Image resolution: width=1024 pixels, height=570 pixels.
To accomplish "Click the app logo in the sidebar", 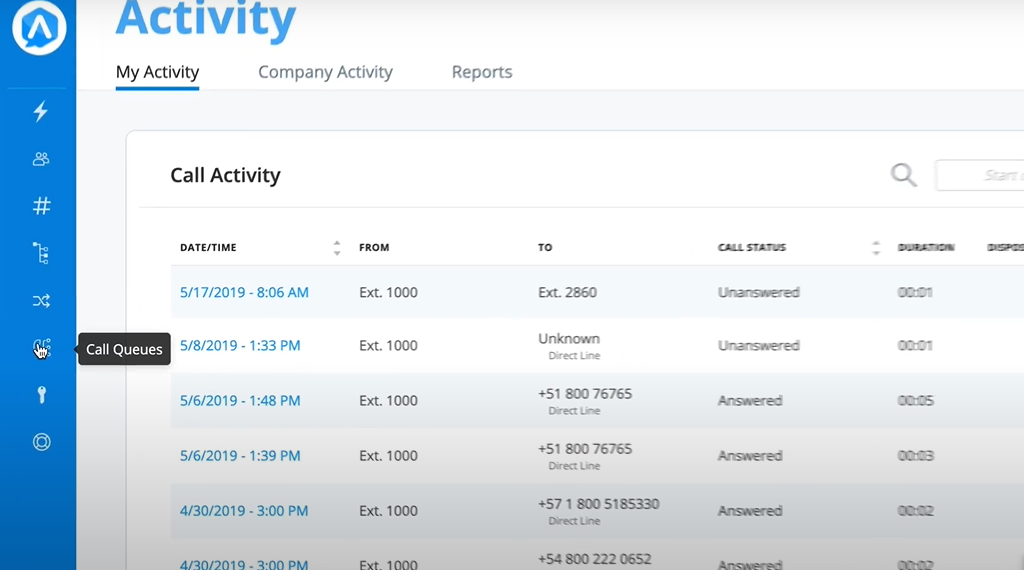I will point(39,29).
